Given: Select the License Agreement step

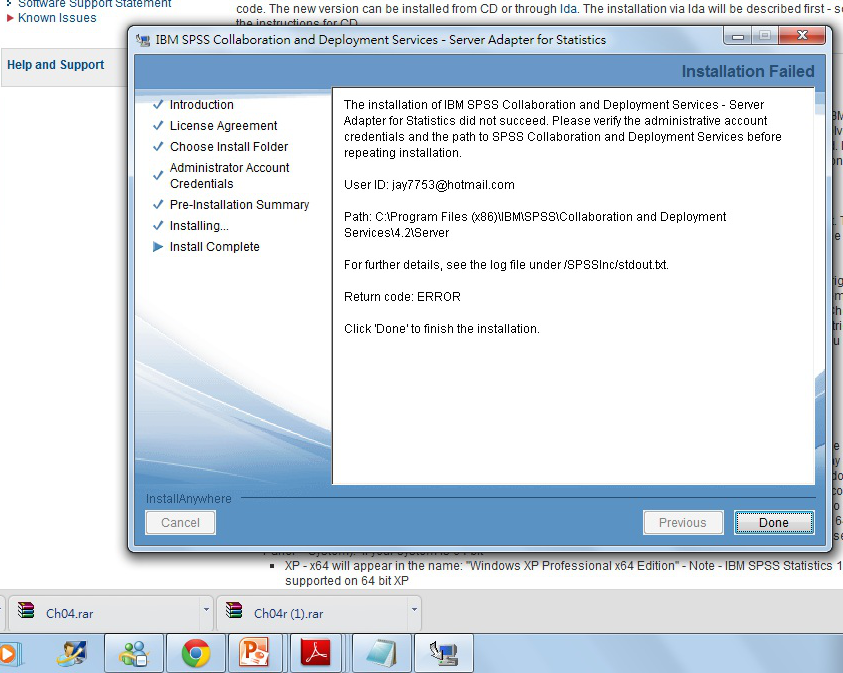Looking at the screenshot, I should (224, 126).
